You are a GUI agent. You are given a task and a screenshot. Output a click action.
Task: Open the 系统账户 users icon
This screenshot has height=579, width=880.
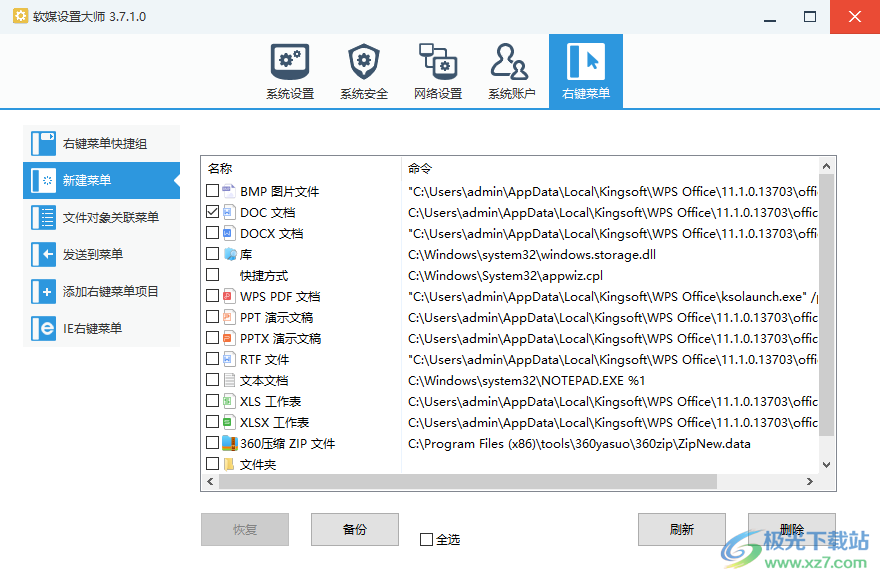(x=511, y=61)
